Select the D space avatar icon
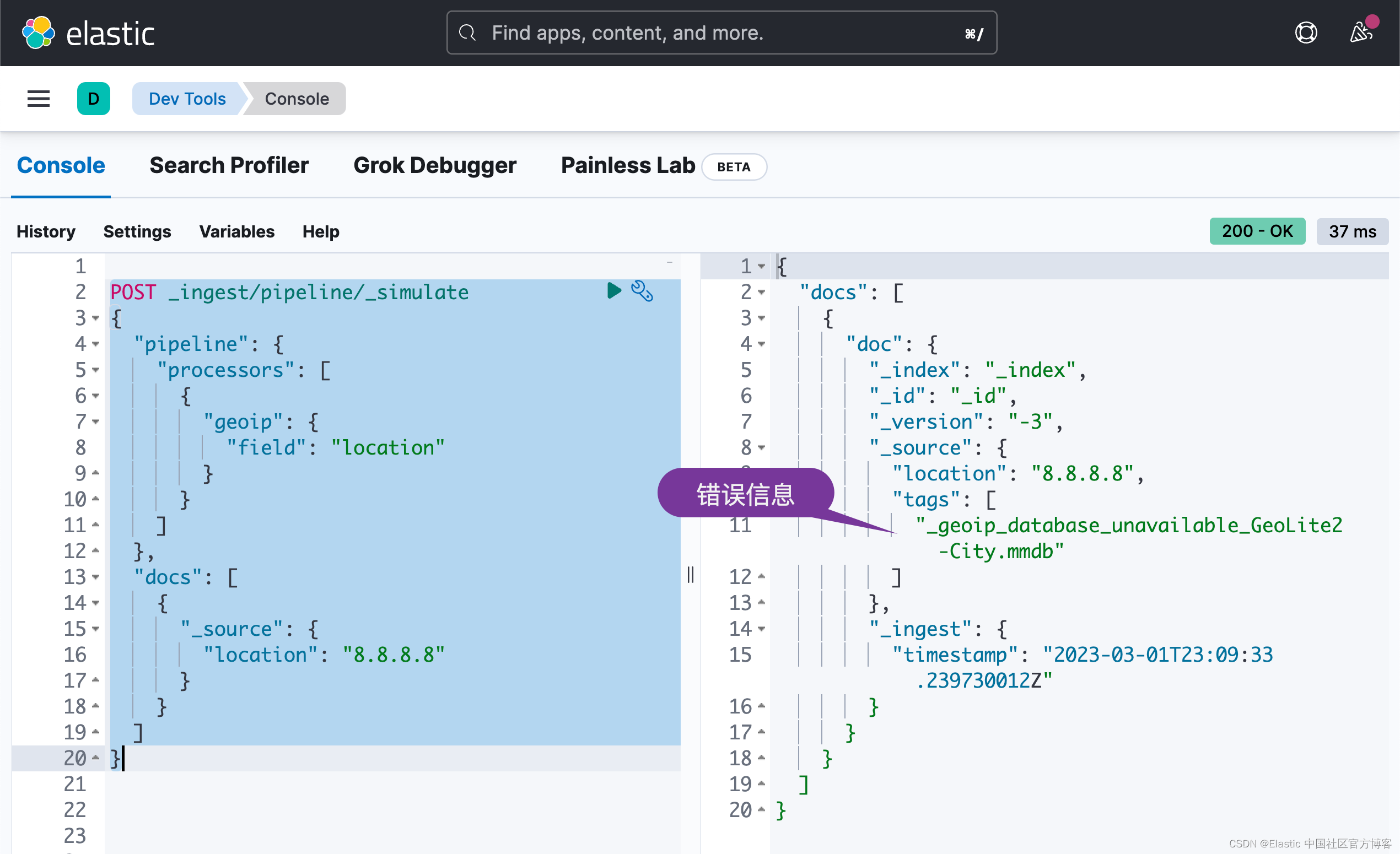This screenshot has height=854, width=1400. tap(93, 98)
